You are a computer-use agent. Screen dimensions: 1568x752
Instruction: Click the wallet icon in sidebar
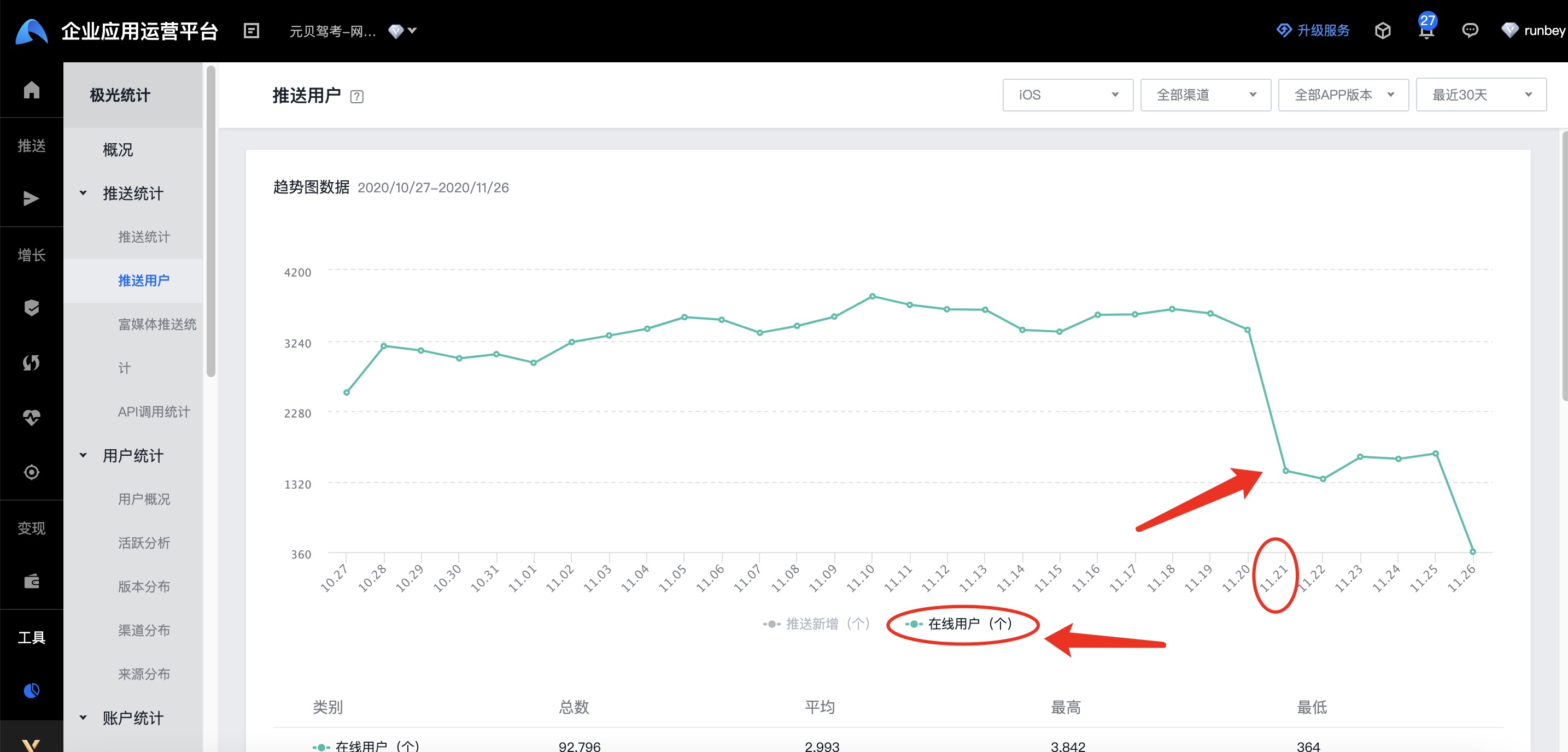tap(32, 581)
